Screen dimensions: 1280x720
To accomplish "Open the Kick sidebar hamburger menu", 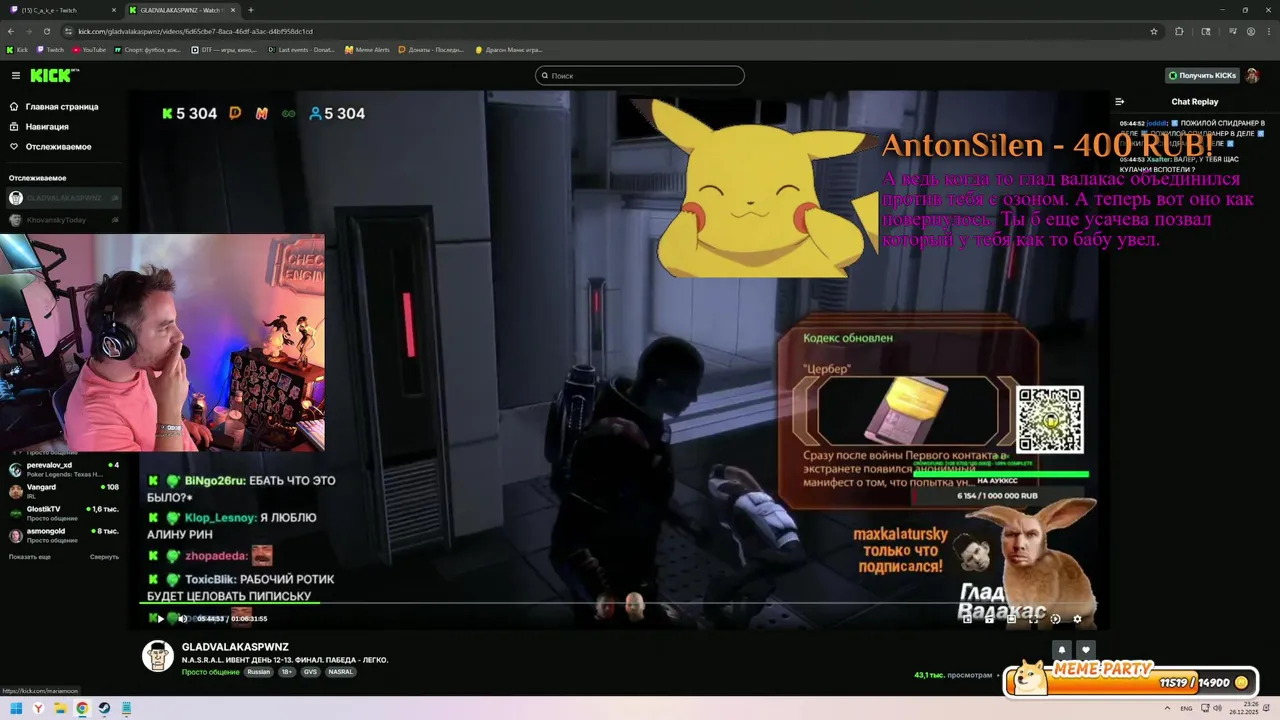I will point(15,76).
